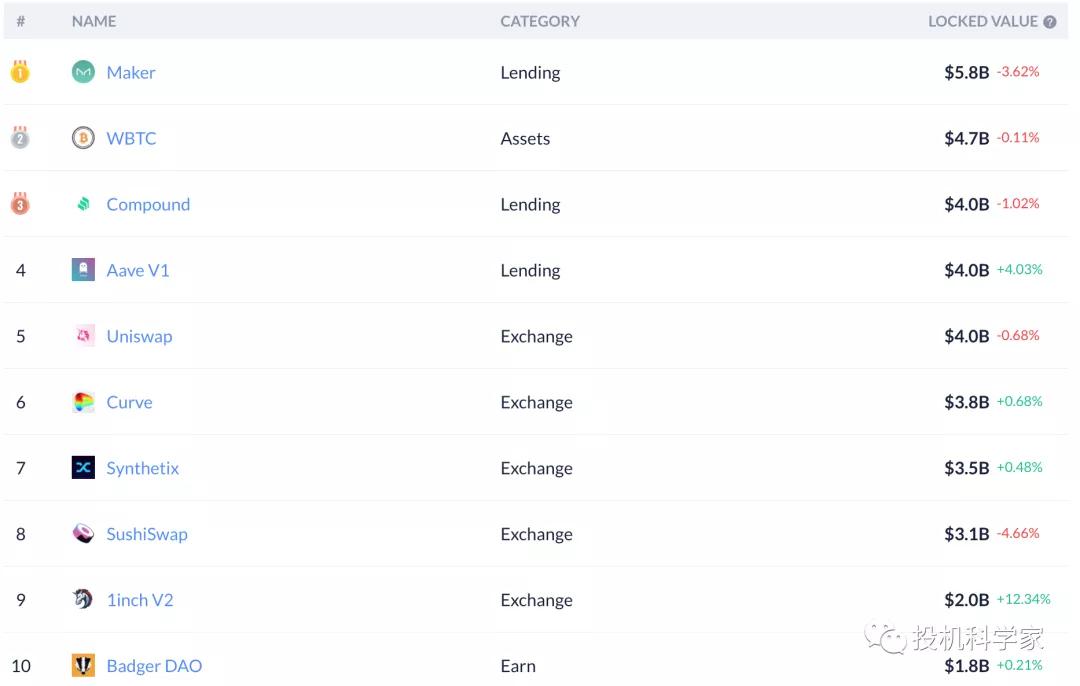The image size is (1080, 686).
Task: Click the Aave V1 ghost icon
Action: click(x=83, y=269)
